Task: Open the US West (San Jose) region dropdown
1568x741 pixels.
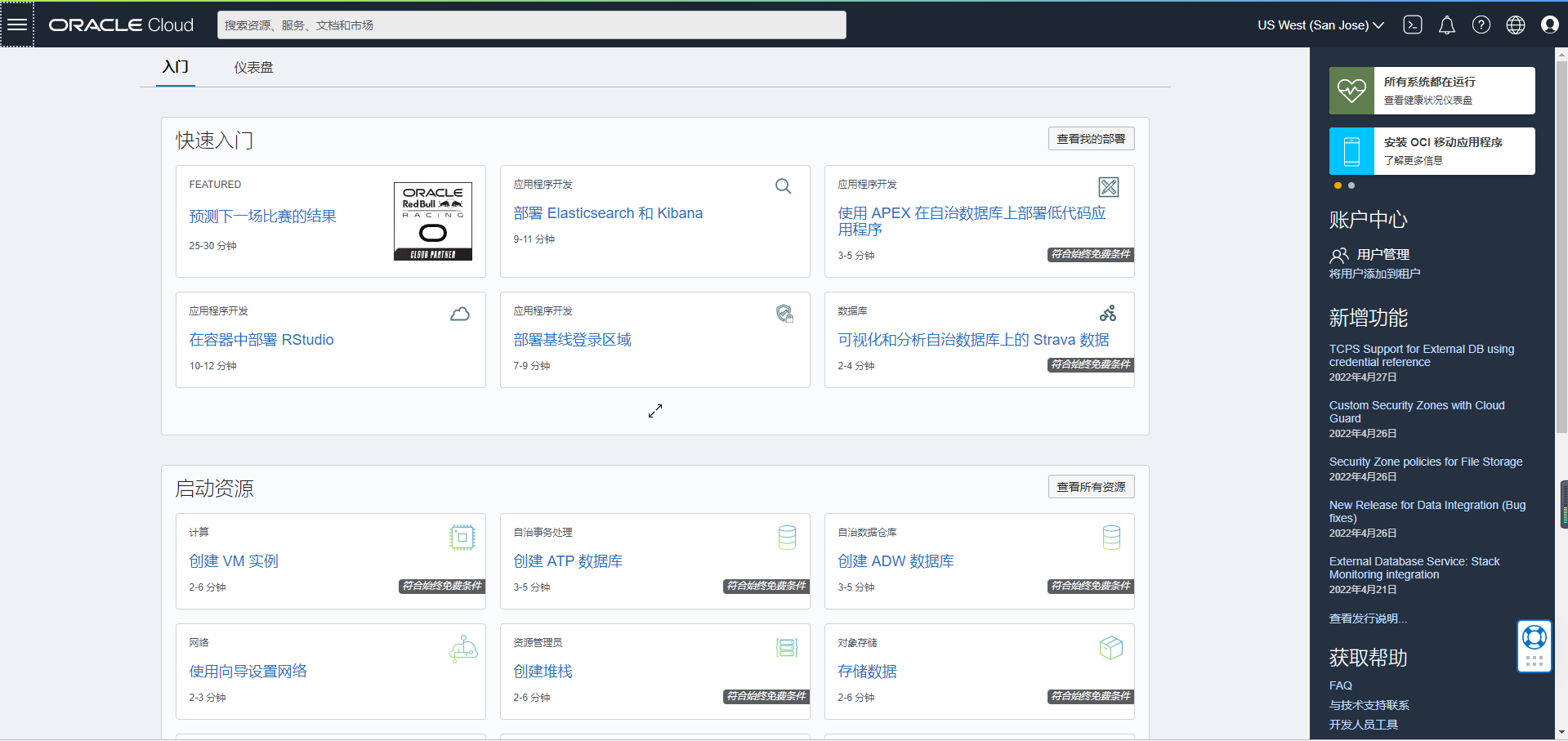Action: tap(1320, 25)
